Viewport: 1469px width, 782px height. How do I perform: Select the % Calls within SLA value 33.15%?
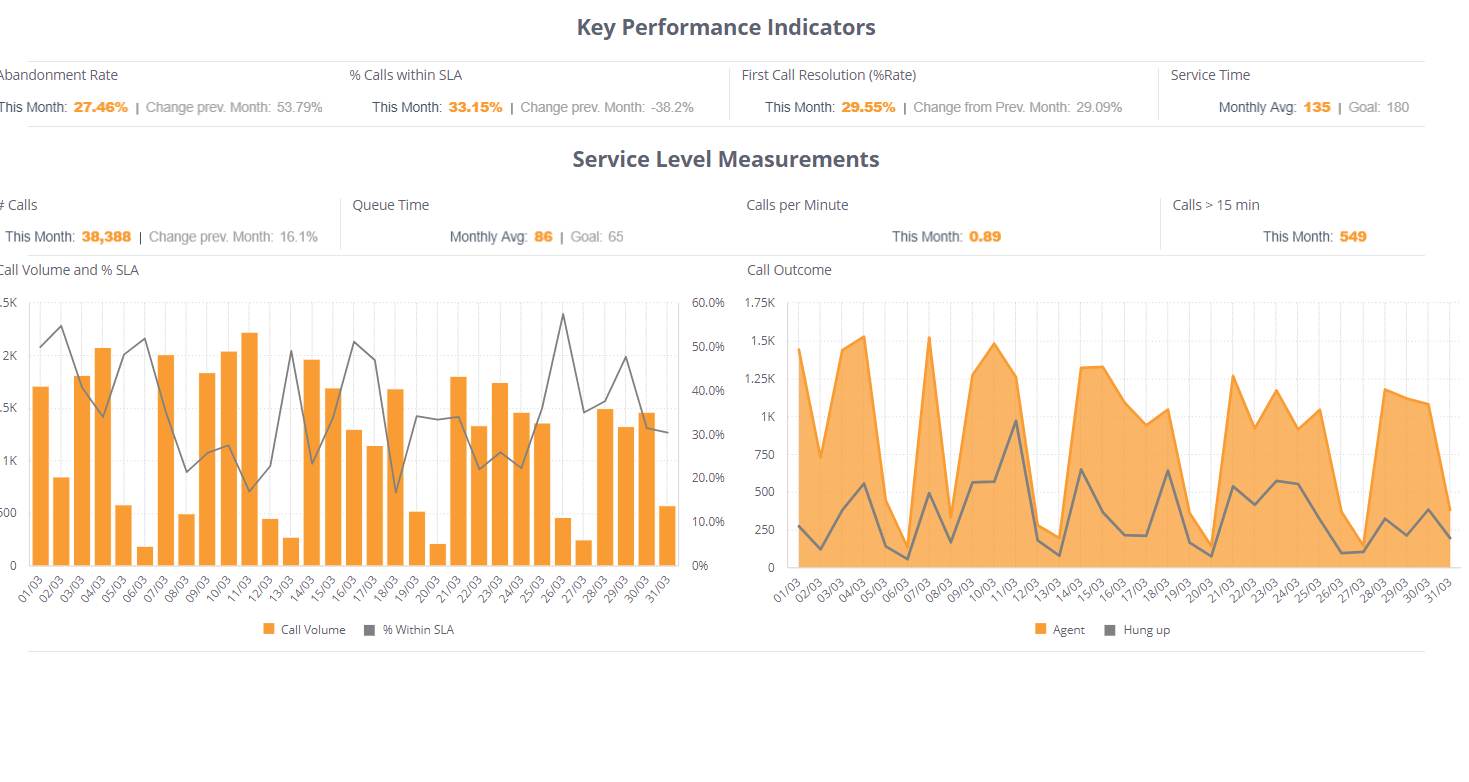point(475,107)
